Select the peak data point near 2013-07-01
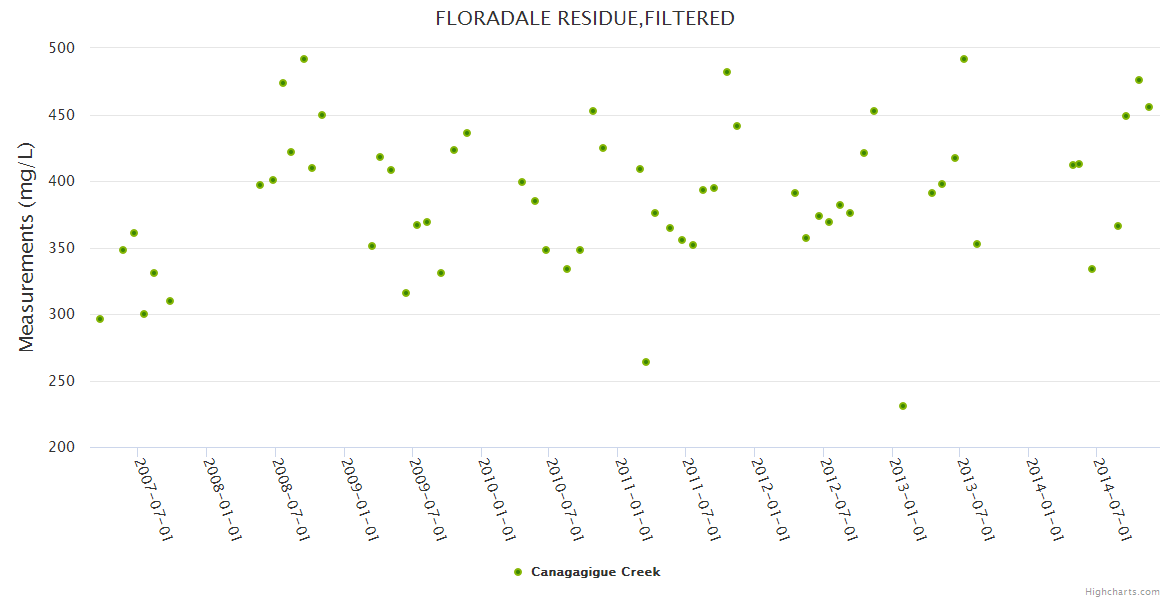 (964, 59)
